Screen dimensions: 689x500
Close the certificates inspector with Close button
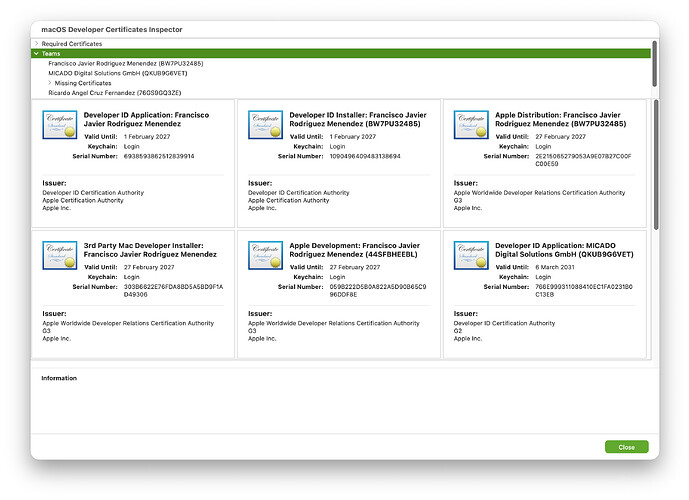627,447
